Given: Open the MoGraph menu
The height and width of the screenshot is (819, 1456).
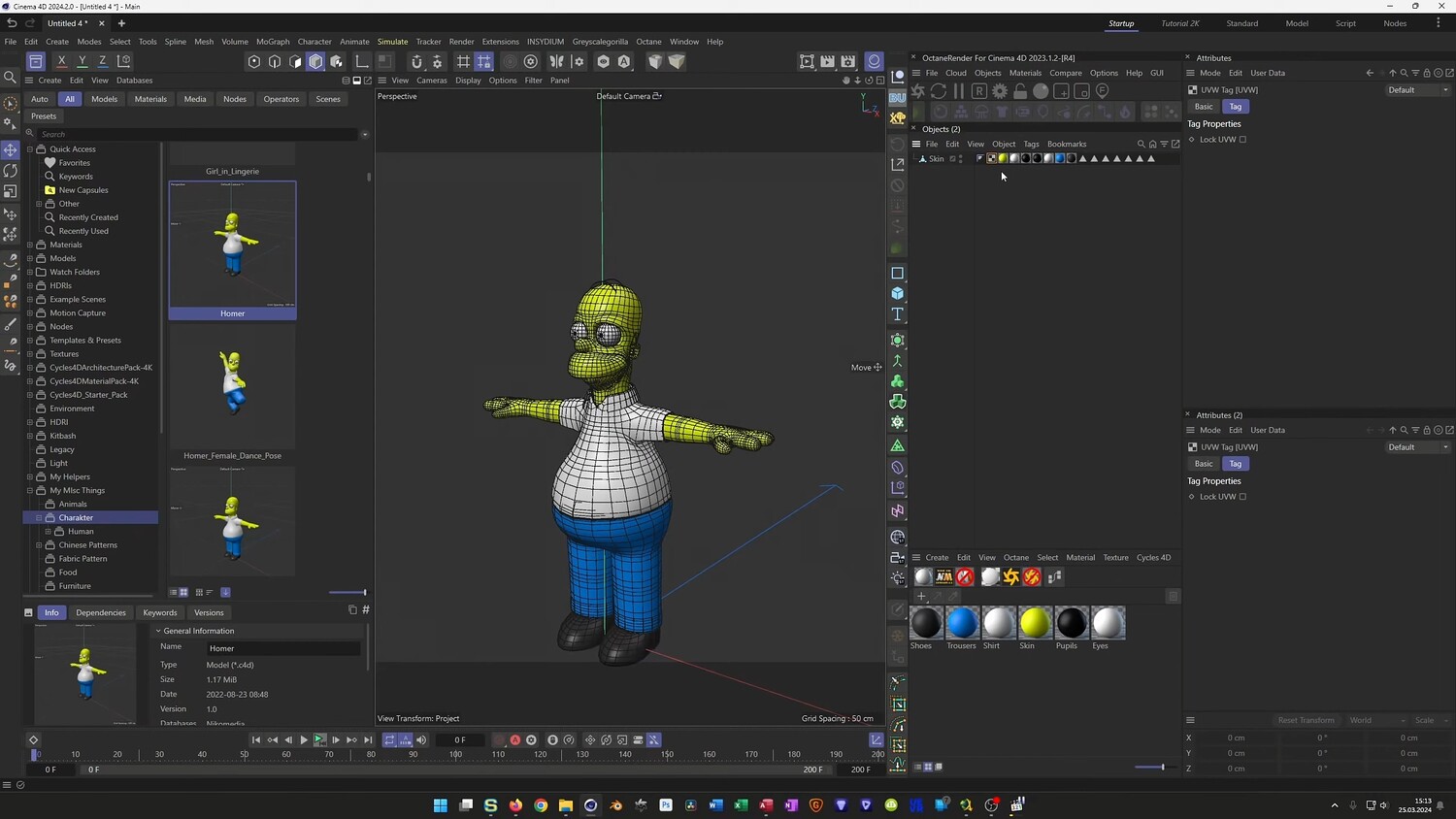Looking at the screenshot, I should (273, 42).
